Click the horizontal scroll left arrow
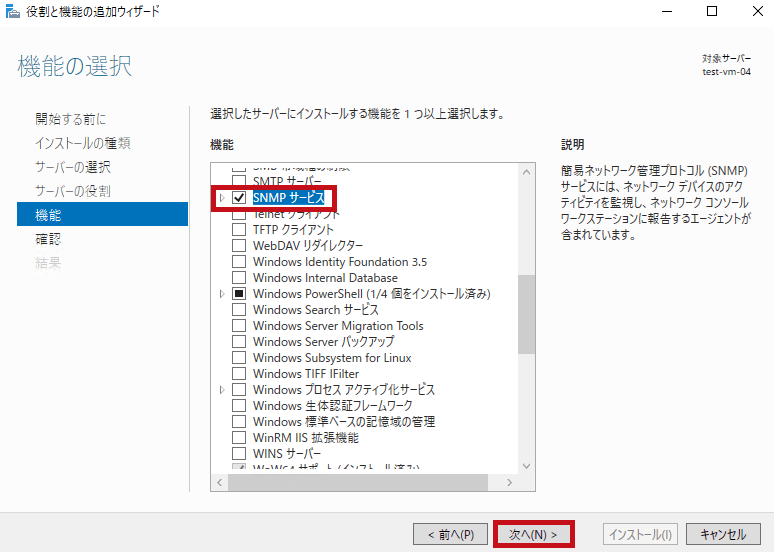774x552 pixels. tap(220, 482)
